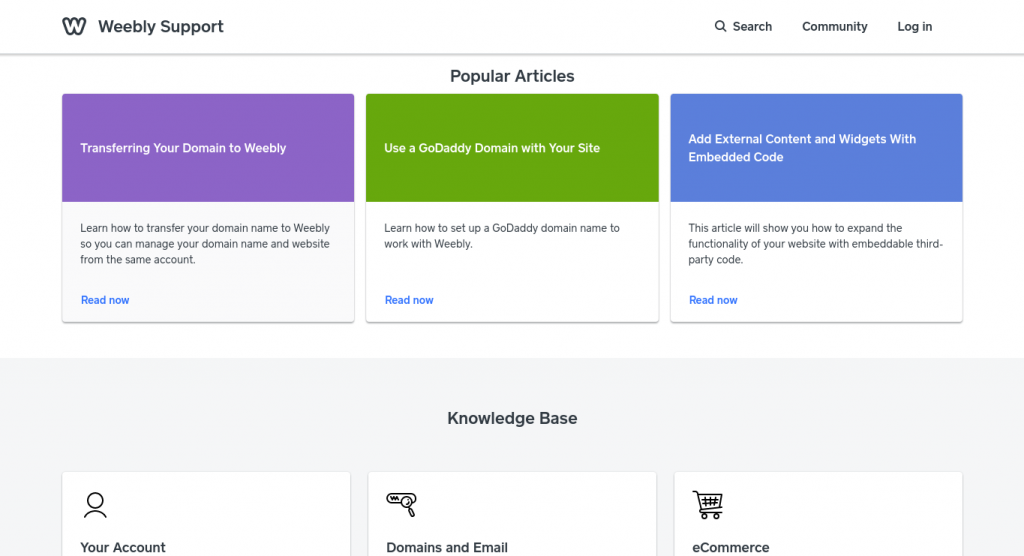This screenshot has height=556, width=1024.
Task: Click the Weebly Support title text
Action: pos(161,27)
